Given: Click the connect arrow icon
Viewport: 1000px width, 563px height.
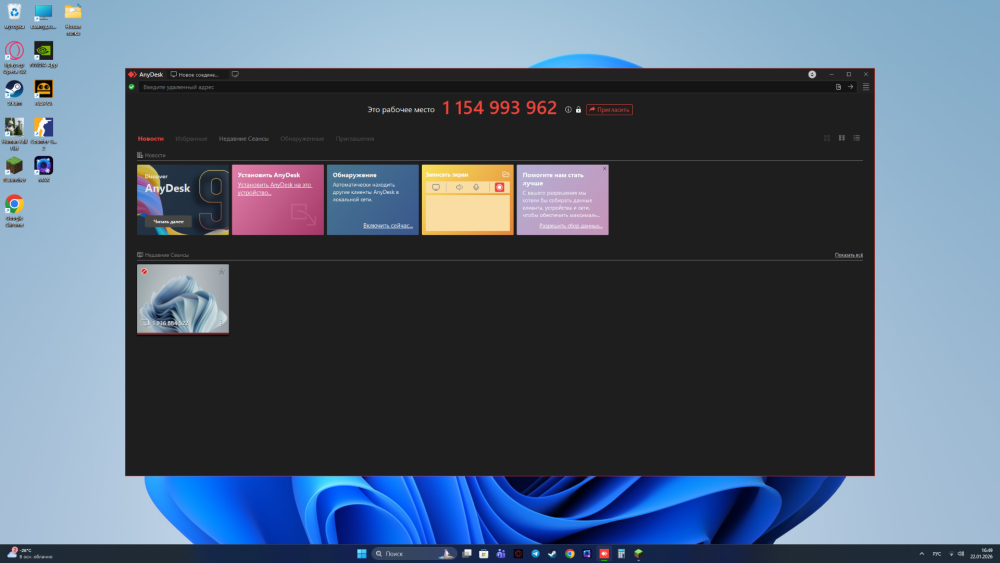Looking at the screenshot, I should [850, 87].
